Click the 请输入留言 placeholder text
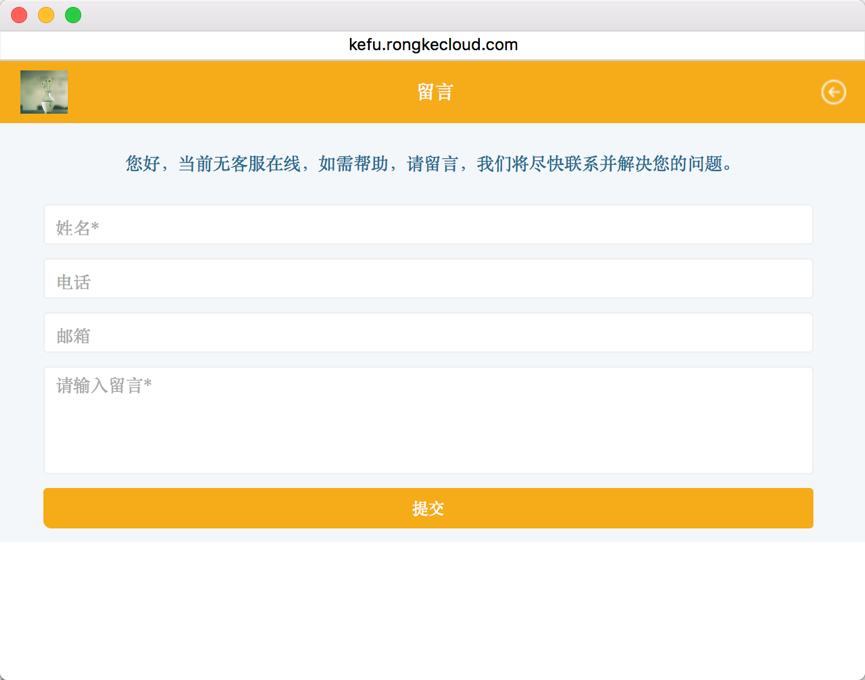 pos(104,386)
